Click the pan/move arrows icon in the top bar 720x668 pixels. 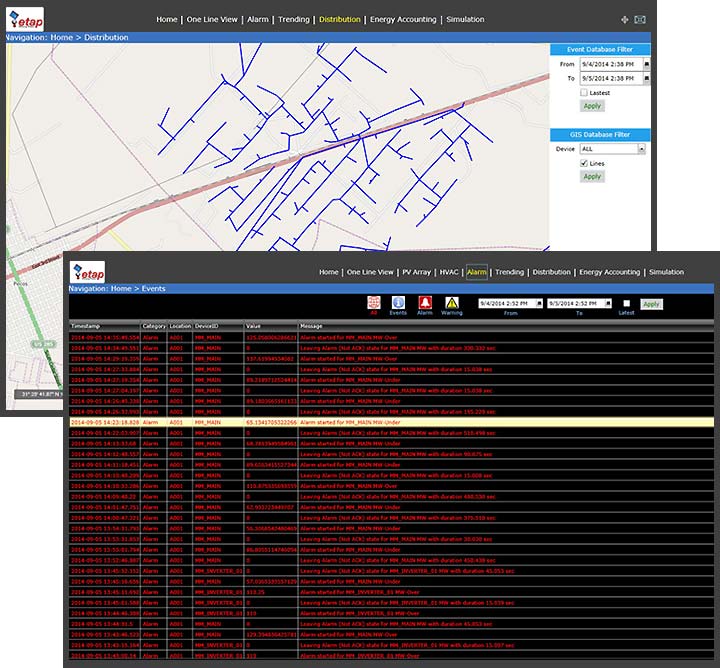coord(625,19)
